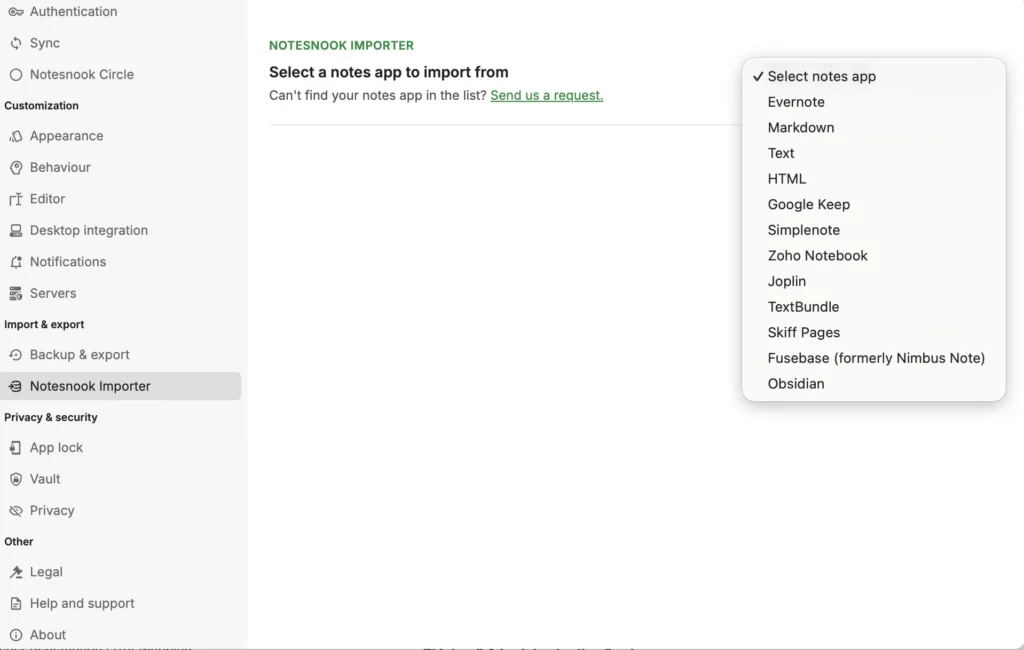Click the App lock icon
The height and width of the screenshot is (650, 1024).
click(x=16, y=447)
